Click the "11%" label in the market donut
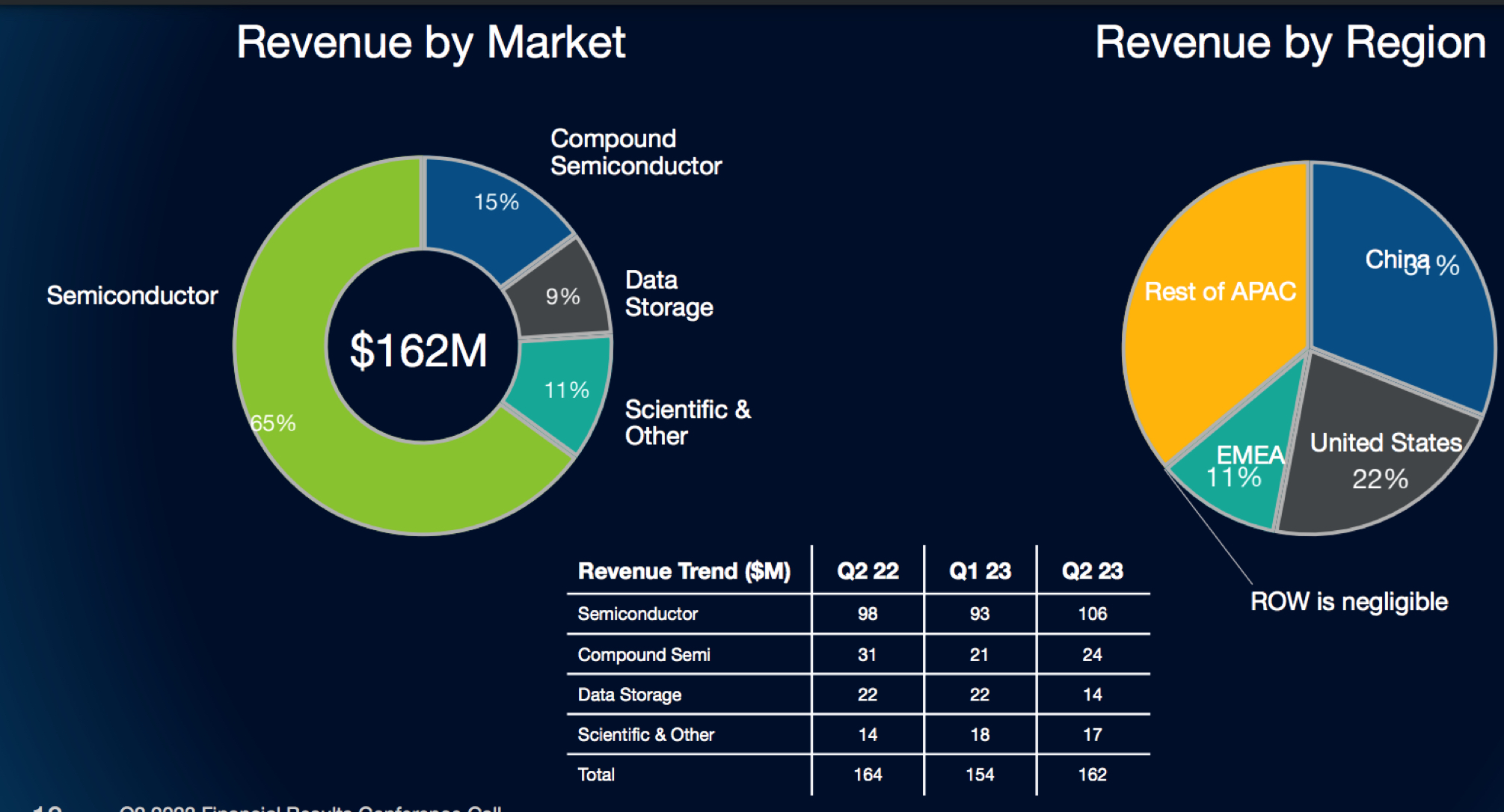1504x812 pixels. [x=566, y=390]
